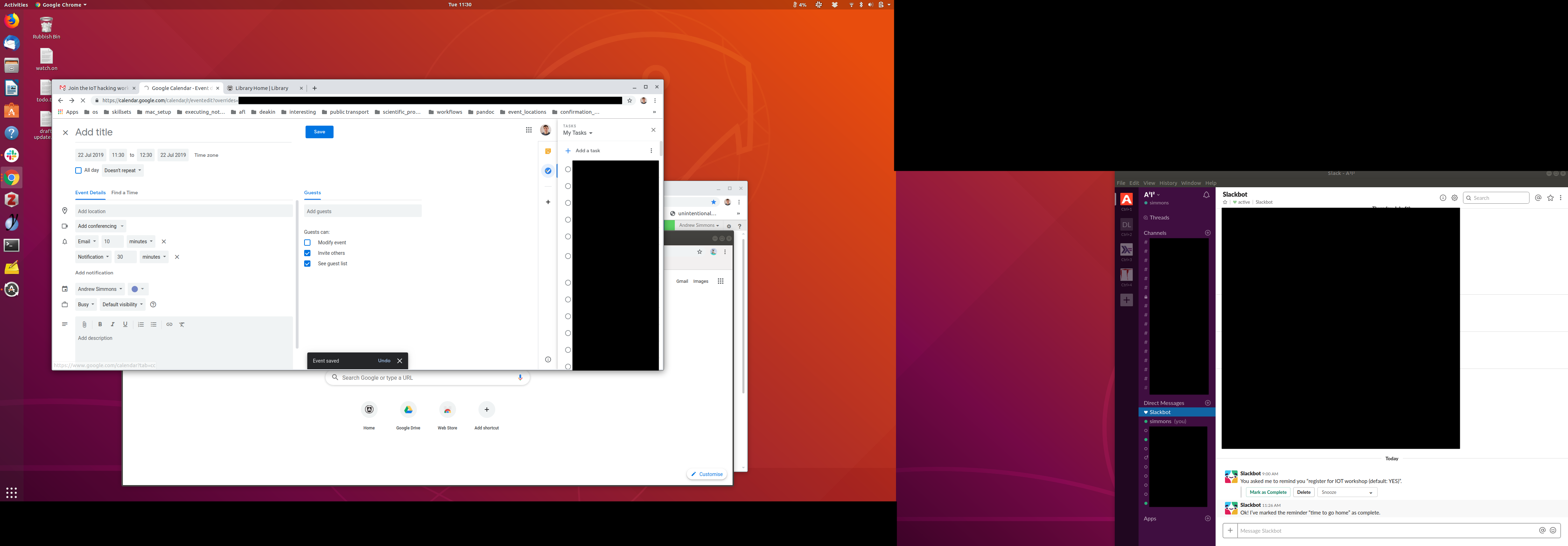Uncheck Invite others permission
The image size is (1568, 546).
[307, 253]
